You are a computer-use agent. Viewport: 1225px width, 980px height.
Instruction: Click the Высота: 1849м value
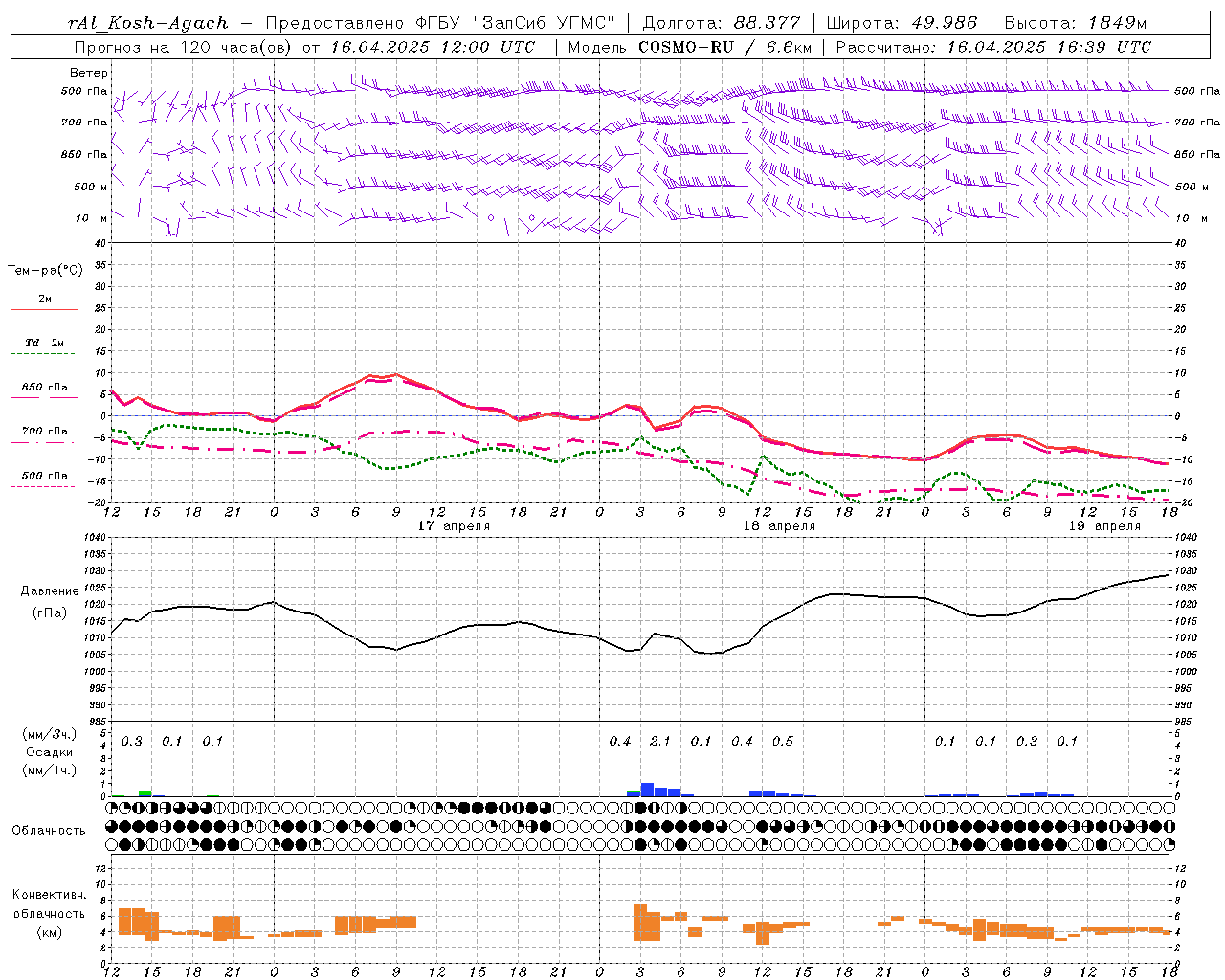1075,23
